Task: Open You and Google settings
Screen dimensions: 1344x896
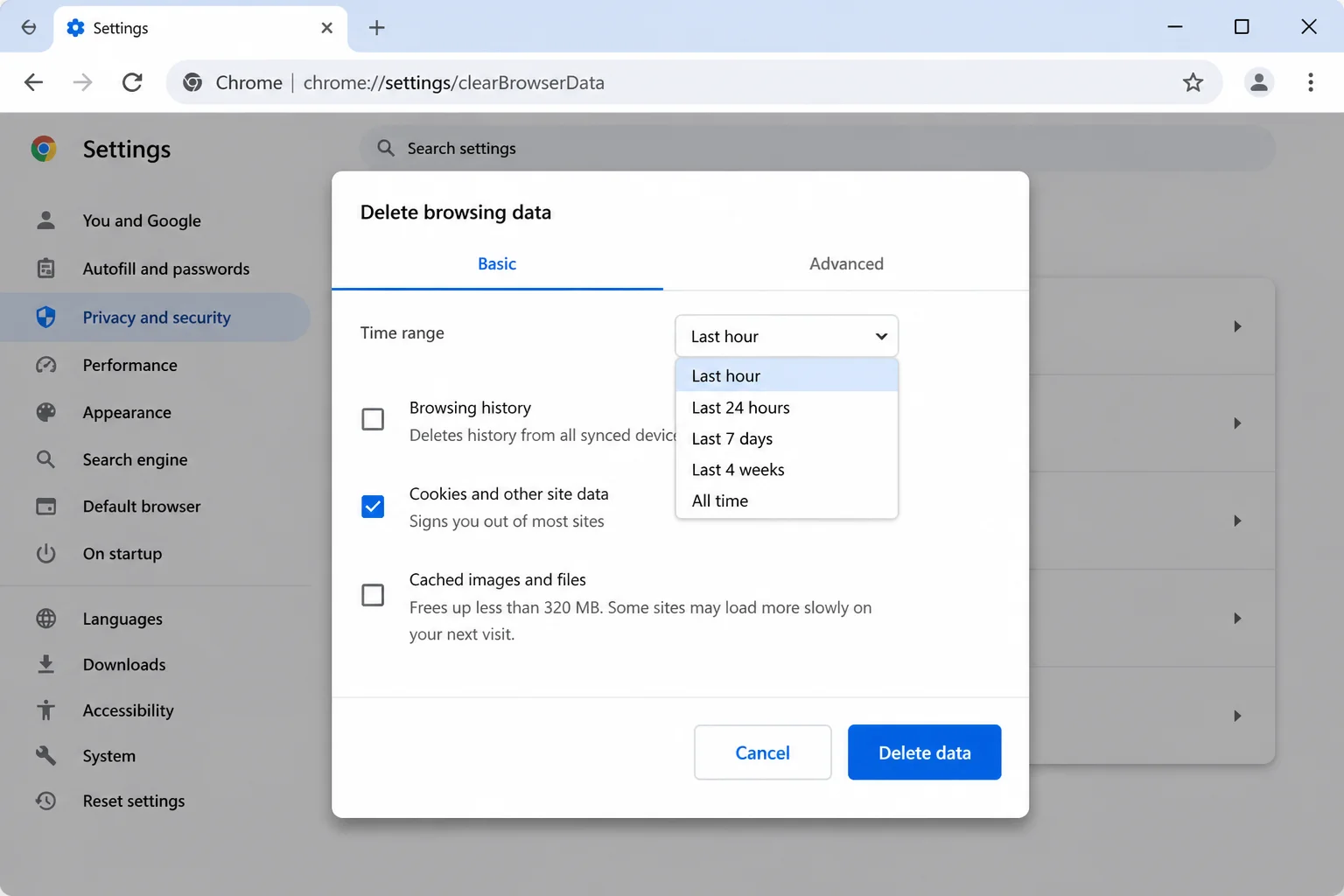Action: [x=142, y=220]
